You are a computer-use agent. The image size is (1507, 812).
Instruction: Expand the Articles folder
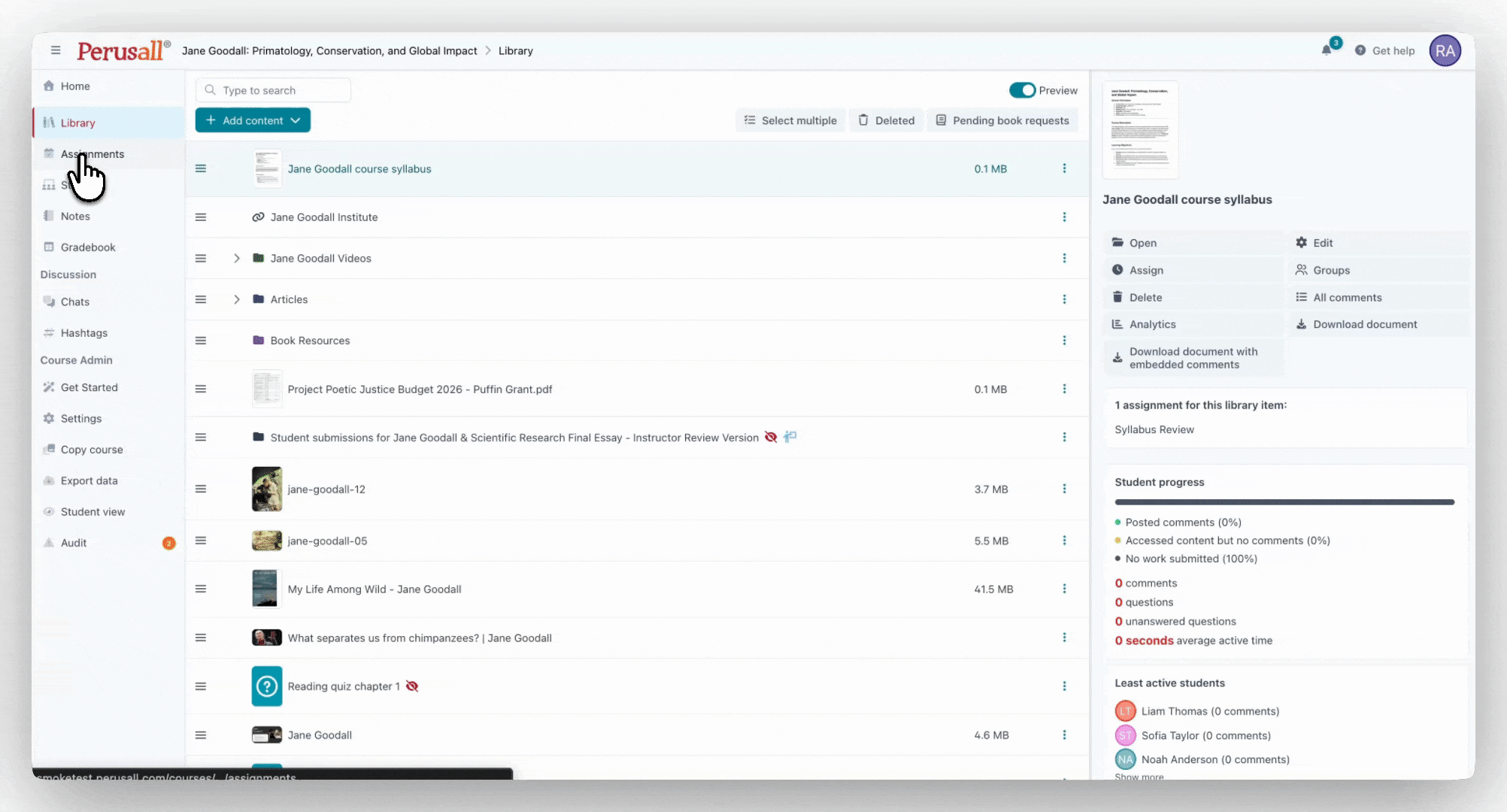pyautogui.click(x=237, y=300)
